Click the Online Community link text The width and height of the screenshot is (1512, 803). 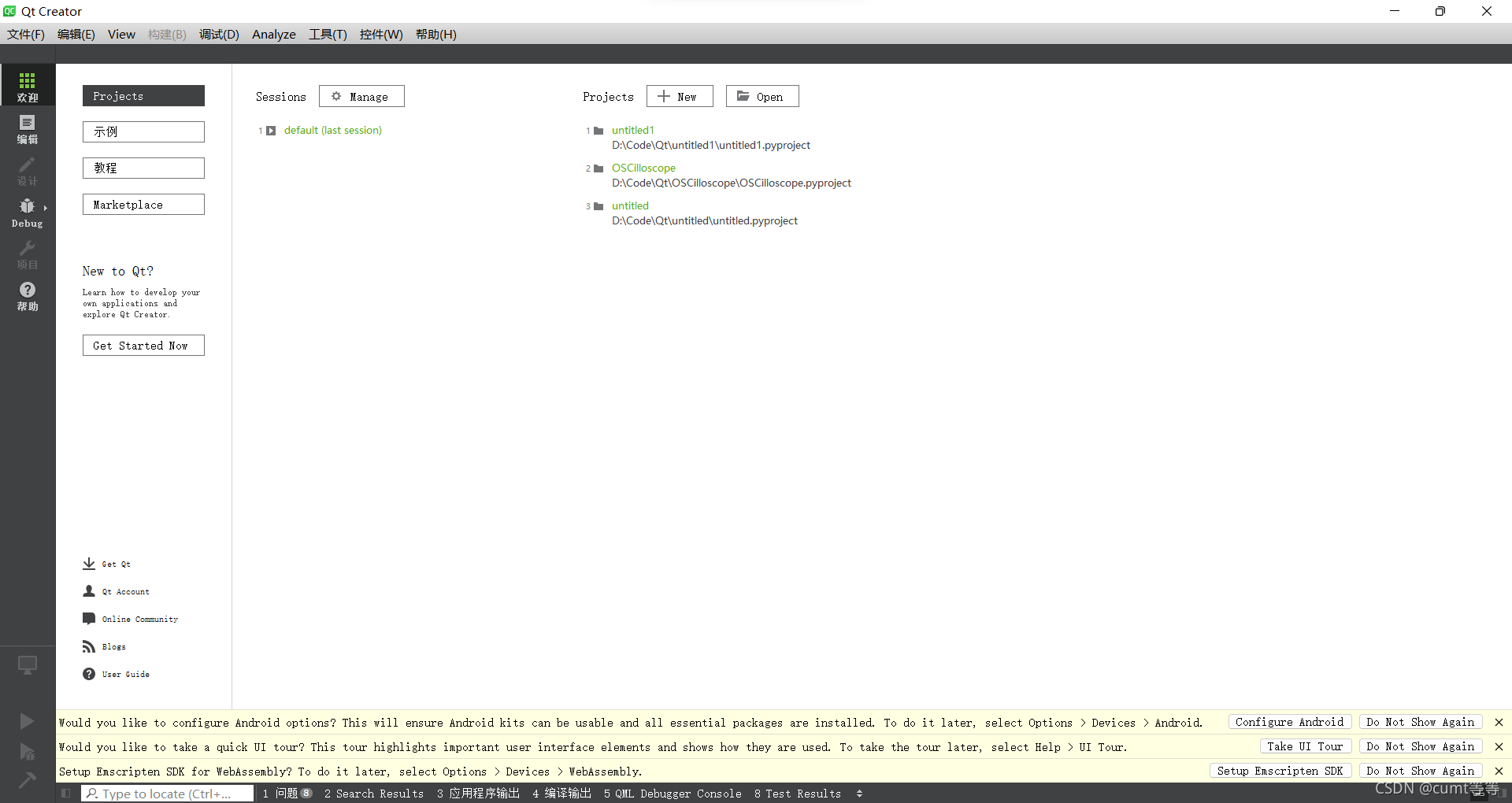(140, 620)
